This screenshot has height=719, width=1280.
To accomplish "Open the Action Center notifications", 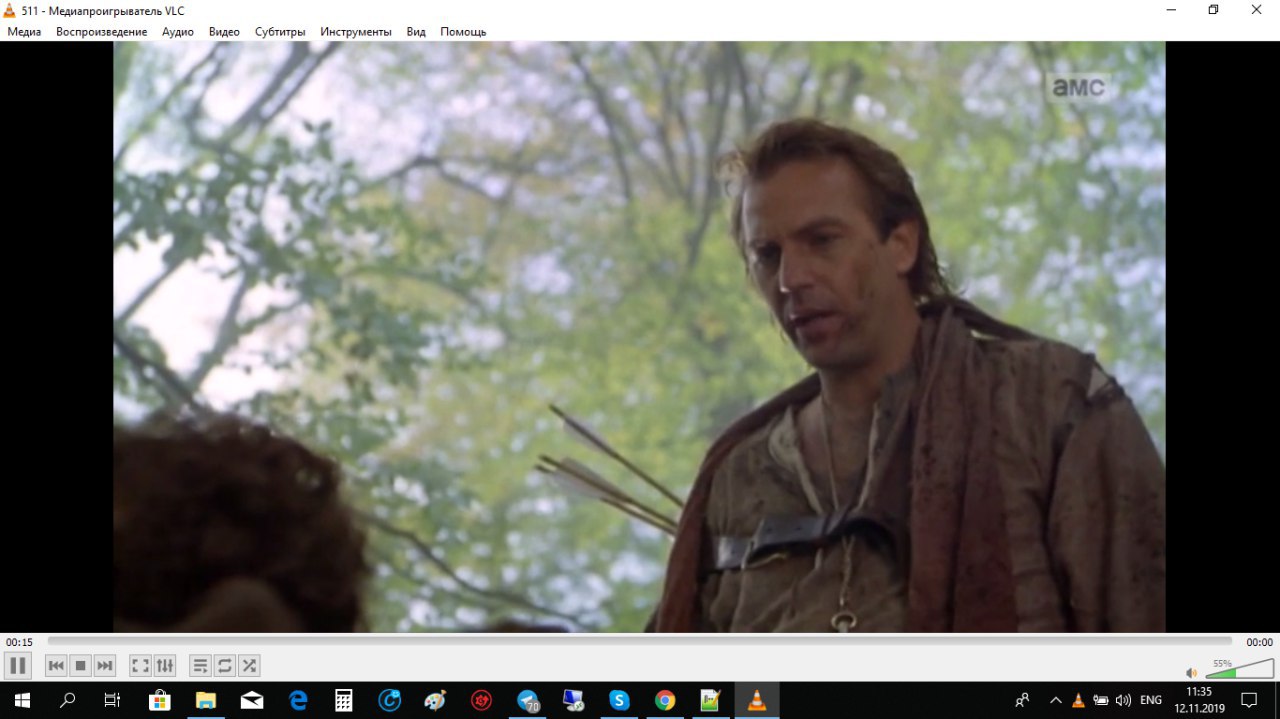I will [1251, 700].
